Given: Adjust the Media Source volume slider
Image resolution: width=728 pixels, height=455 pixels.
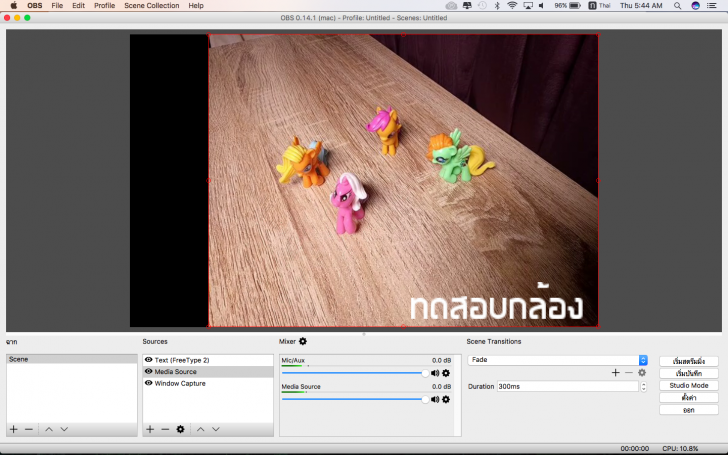Looking at the screenshot, I should pyautogui.click(x=355, y=399).
